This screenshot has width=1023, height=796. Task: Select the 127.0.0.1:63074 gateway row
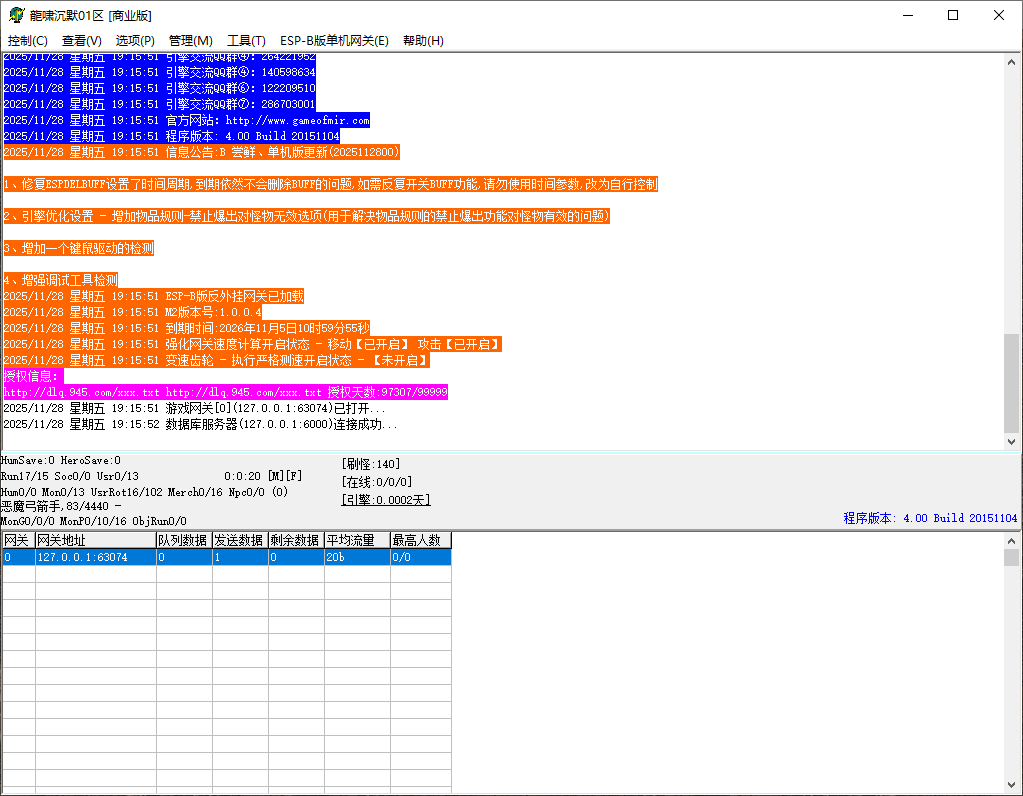point(82,558)
